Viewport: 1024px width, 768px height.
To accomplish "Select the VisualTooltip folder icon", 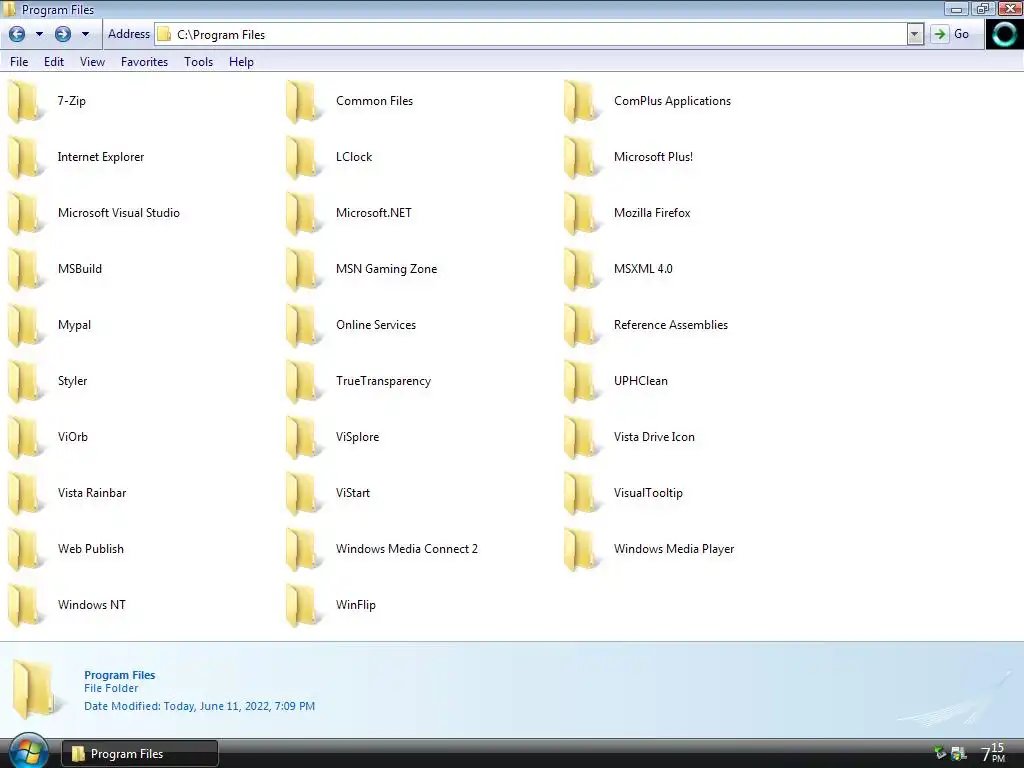I will [581, 494].
